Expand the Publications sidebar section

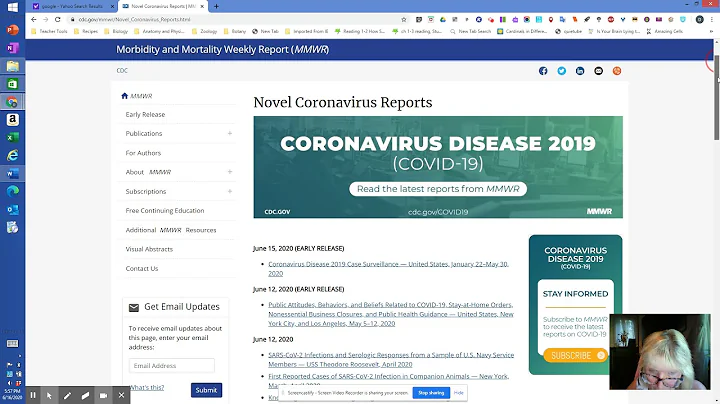[x=230, y=133]
